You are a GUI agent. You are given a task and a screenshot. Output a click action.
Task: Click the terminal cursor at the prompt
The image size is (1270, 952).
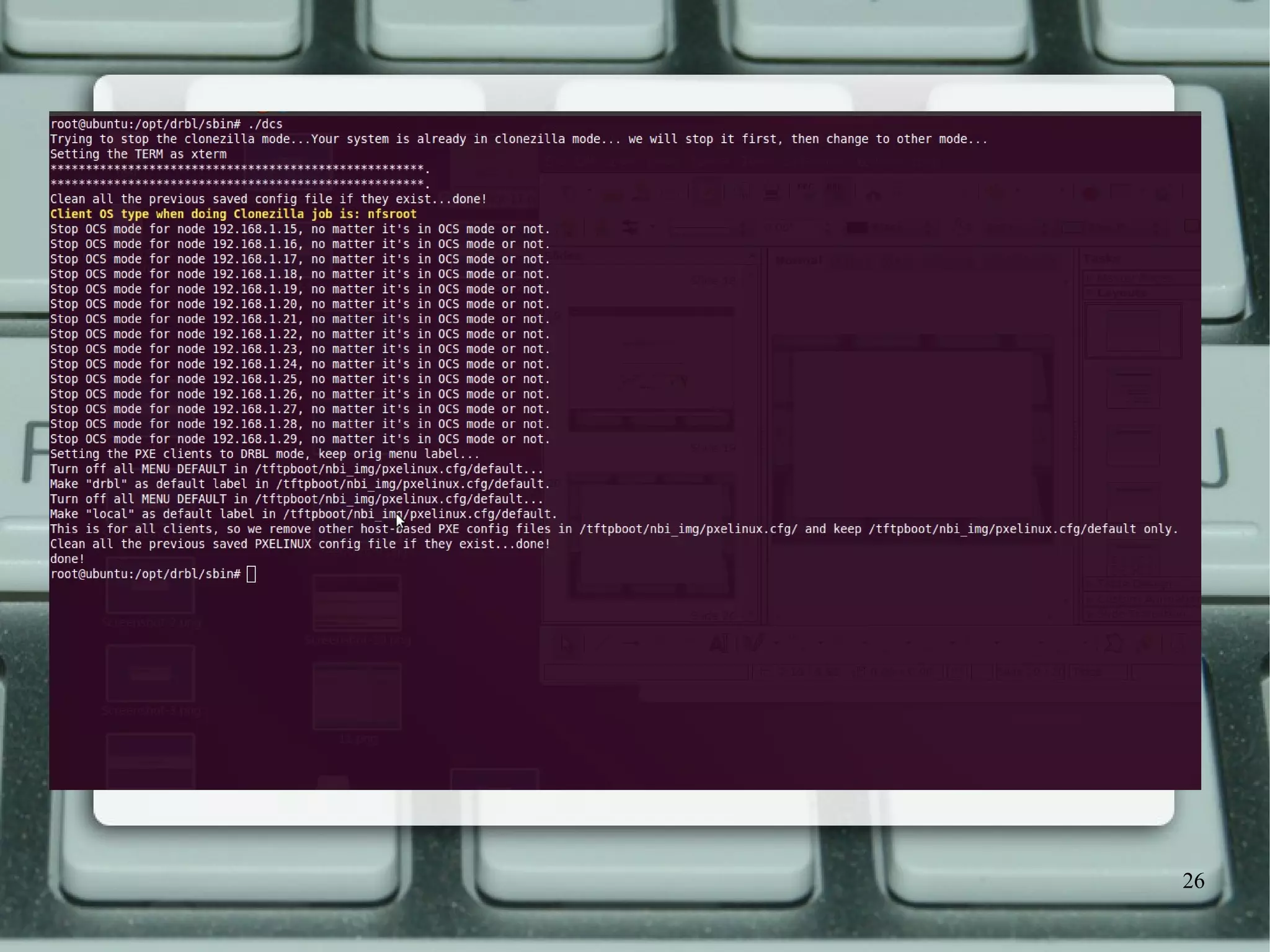(251, 574)
